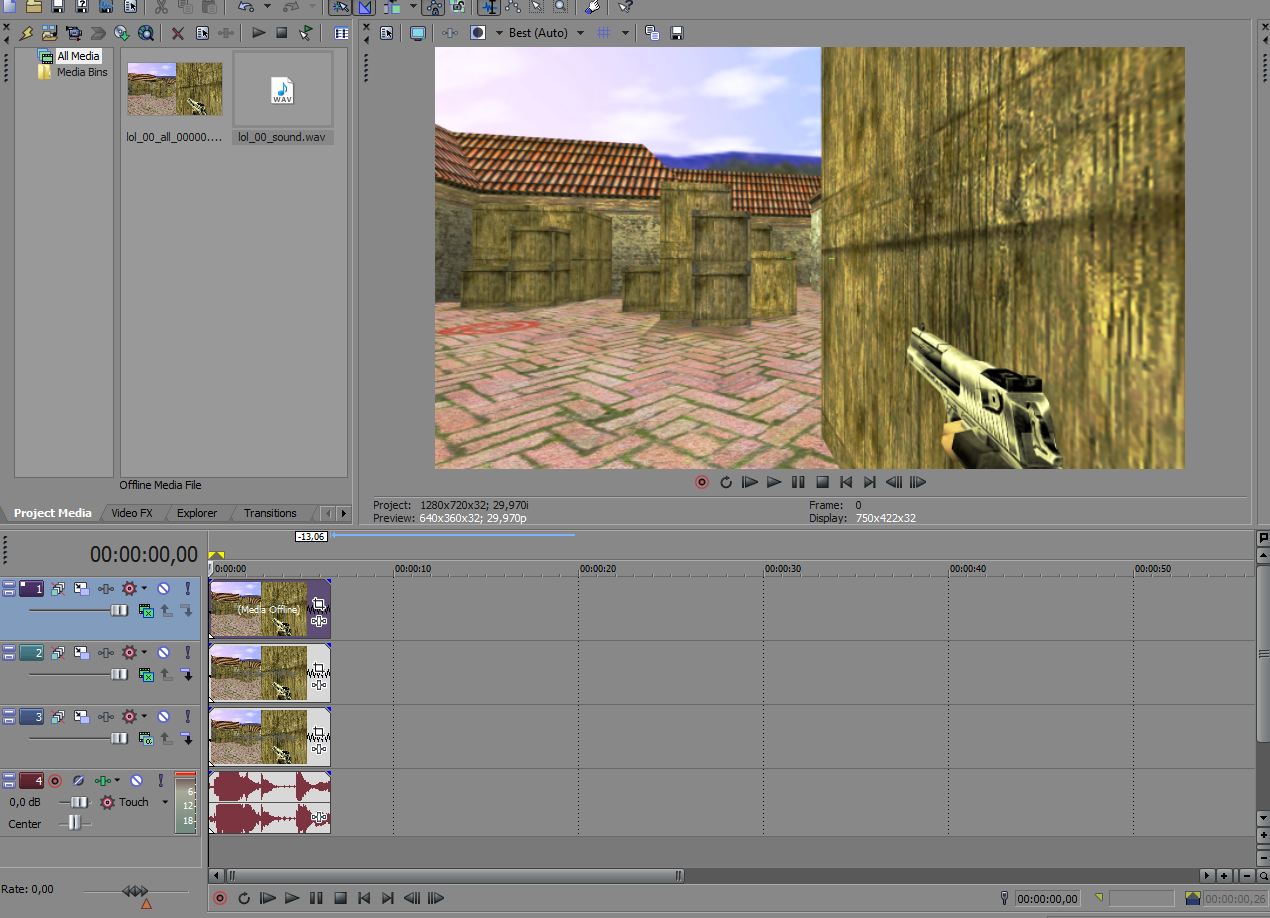Toggle Auto Preview in Project Media toolbar
The image size is (1270, 918).
306,33
